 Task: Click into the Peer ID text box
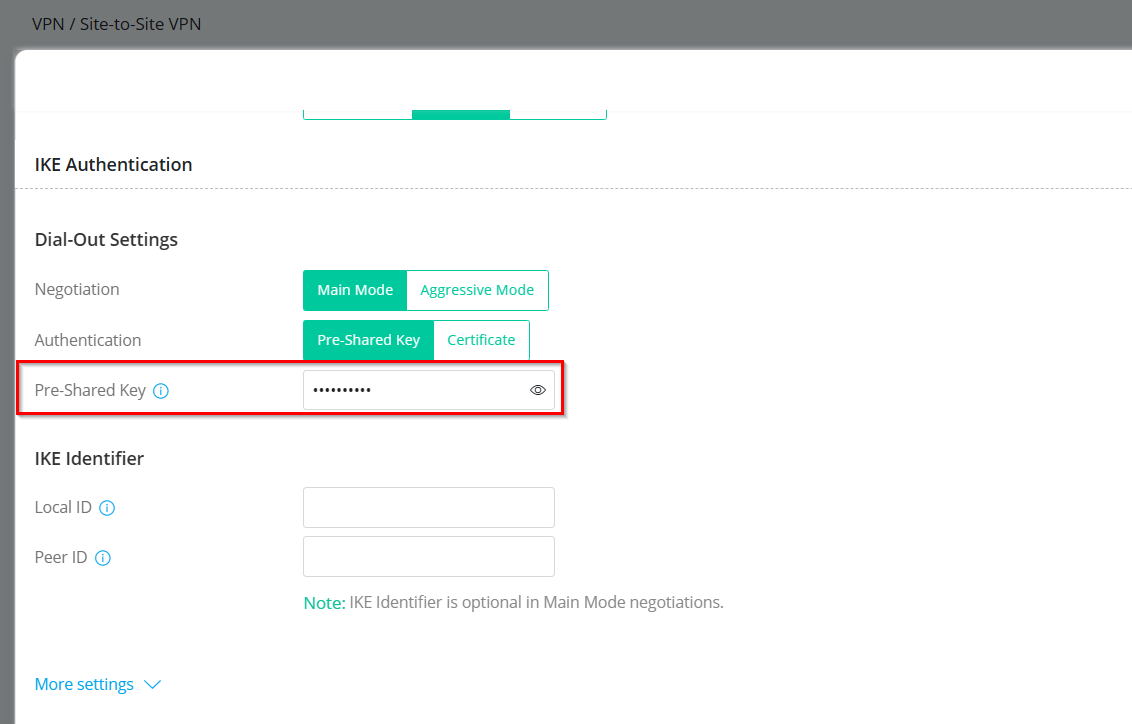pyautogui.click(x=428, y=556)
